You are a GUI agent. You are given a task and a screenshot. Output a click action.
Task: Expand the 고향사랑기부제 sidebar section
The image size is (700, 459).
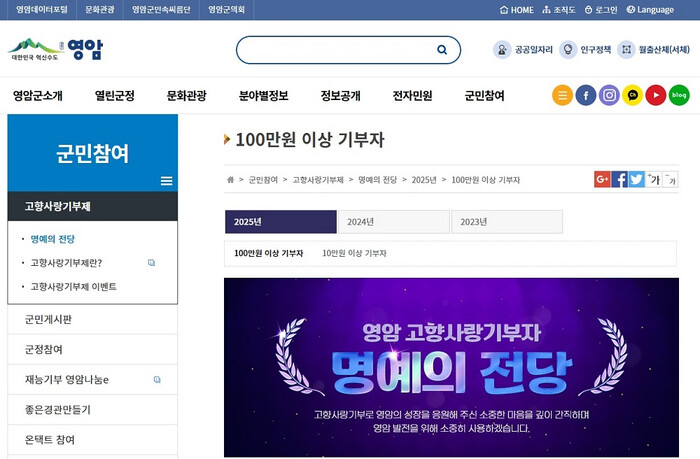coord(92,206)
